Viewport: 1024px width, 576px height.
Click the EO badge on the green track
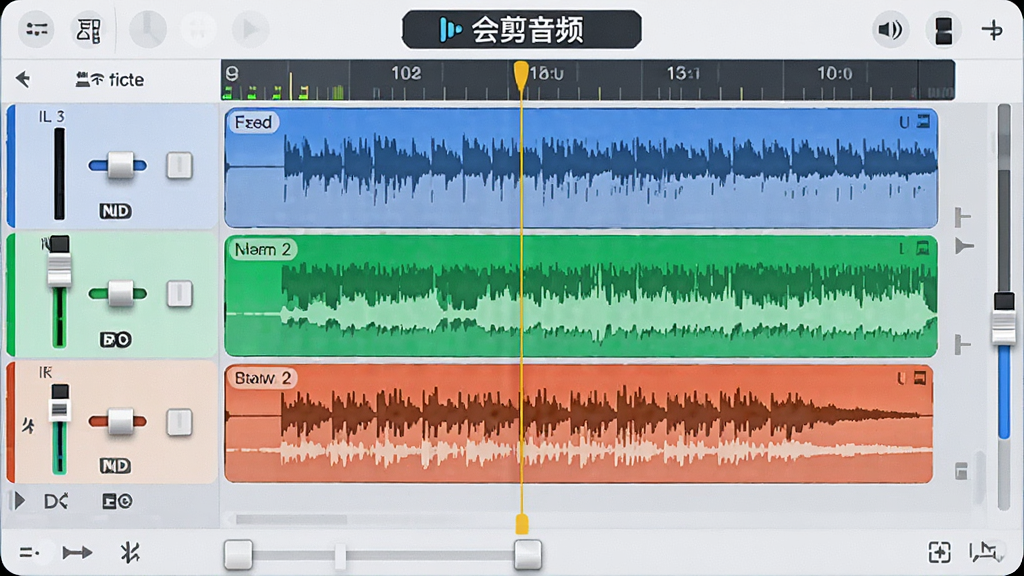click(x=116, y=340)
